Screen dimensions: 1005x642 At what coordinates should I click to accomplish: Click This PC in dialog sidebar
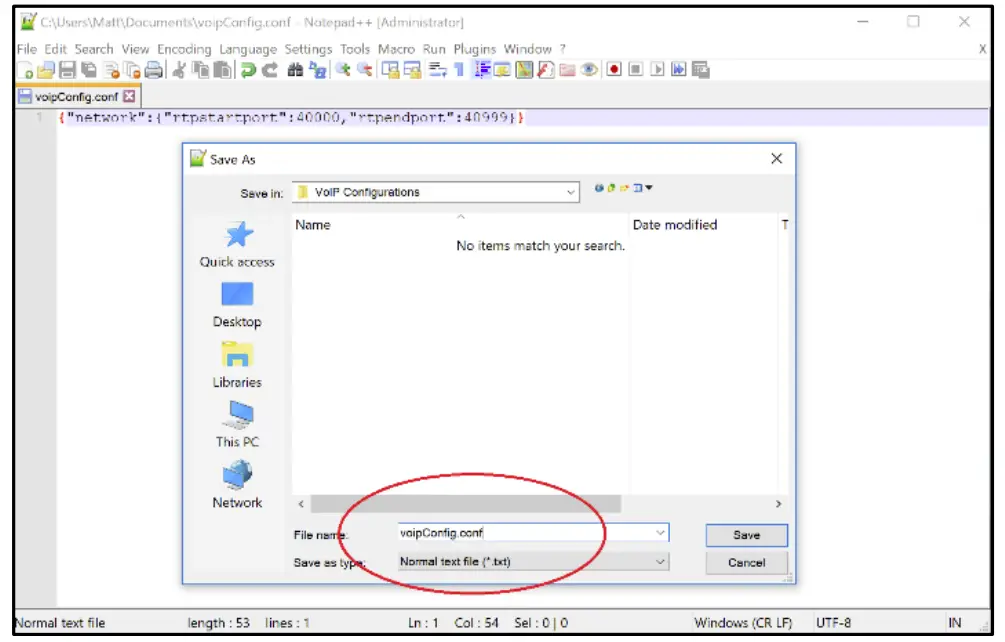coord(237,425)
